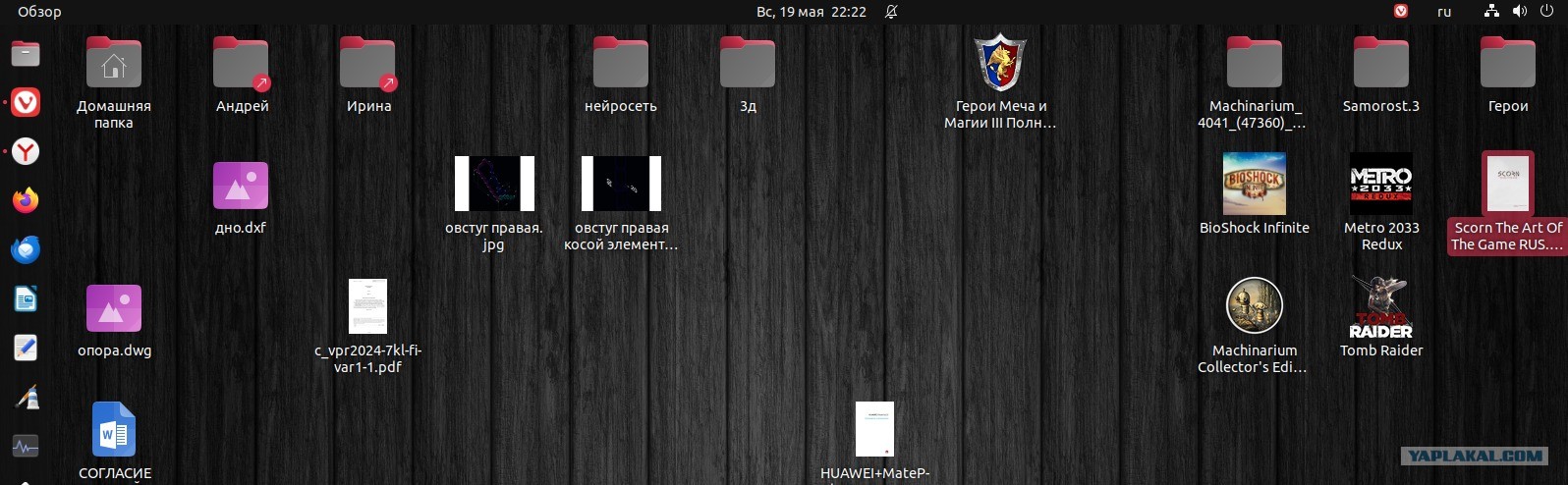Open Thunderbird mail from the dock
The image size is (1568, 485).
pos(26,249)
